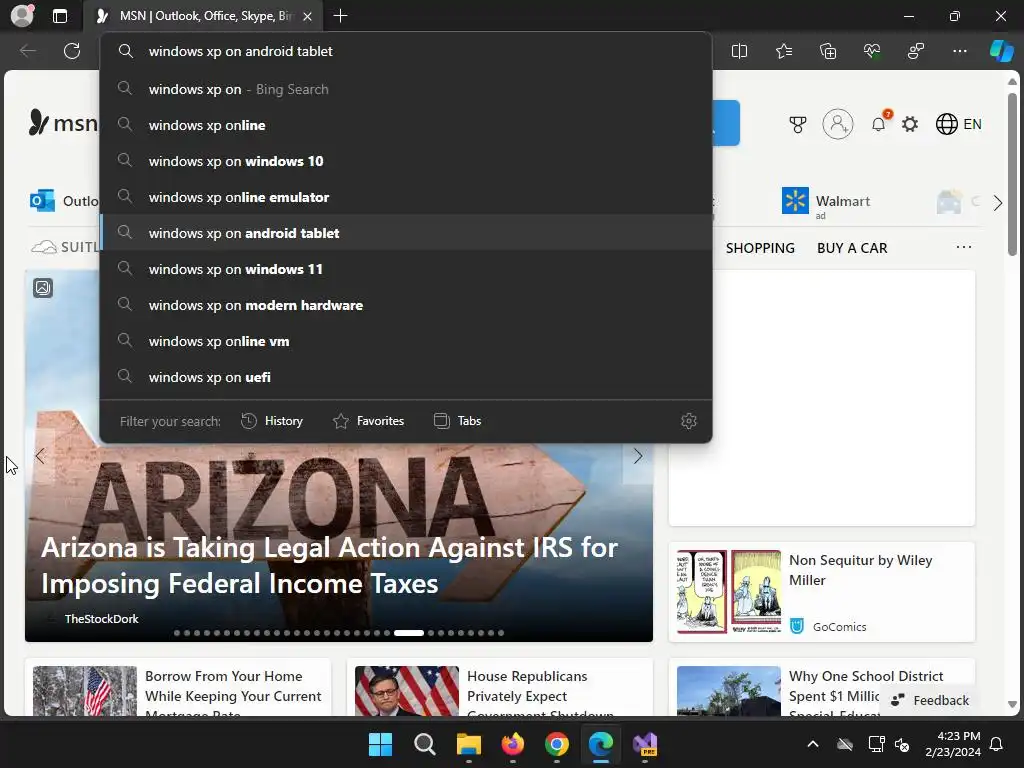Open the tab actions menu icon
The height and width of the screenshot is (768, 1024).
(x=59, y=16)
